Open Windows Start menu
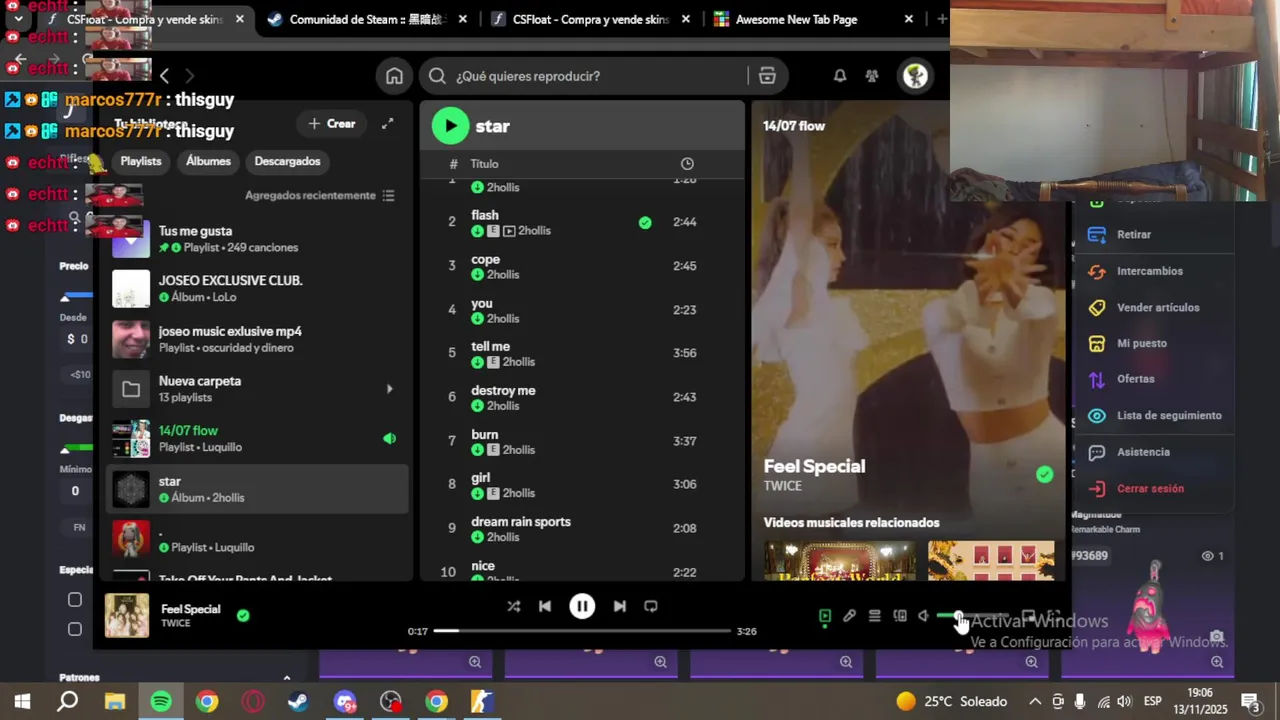 (x=22, y=702)
